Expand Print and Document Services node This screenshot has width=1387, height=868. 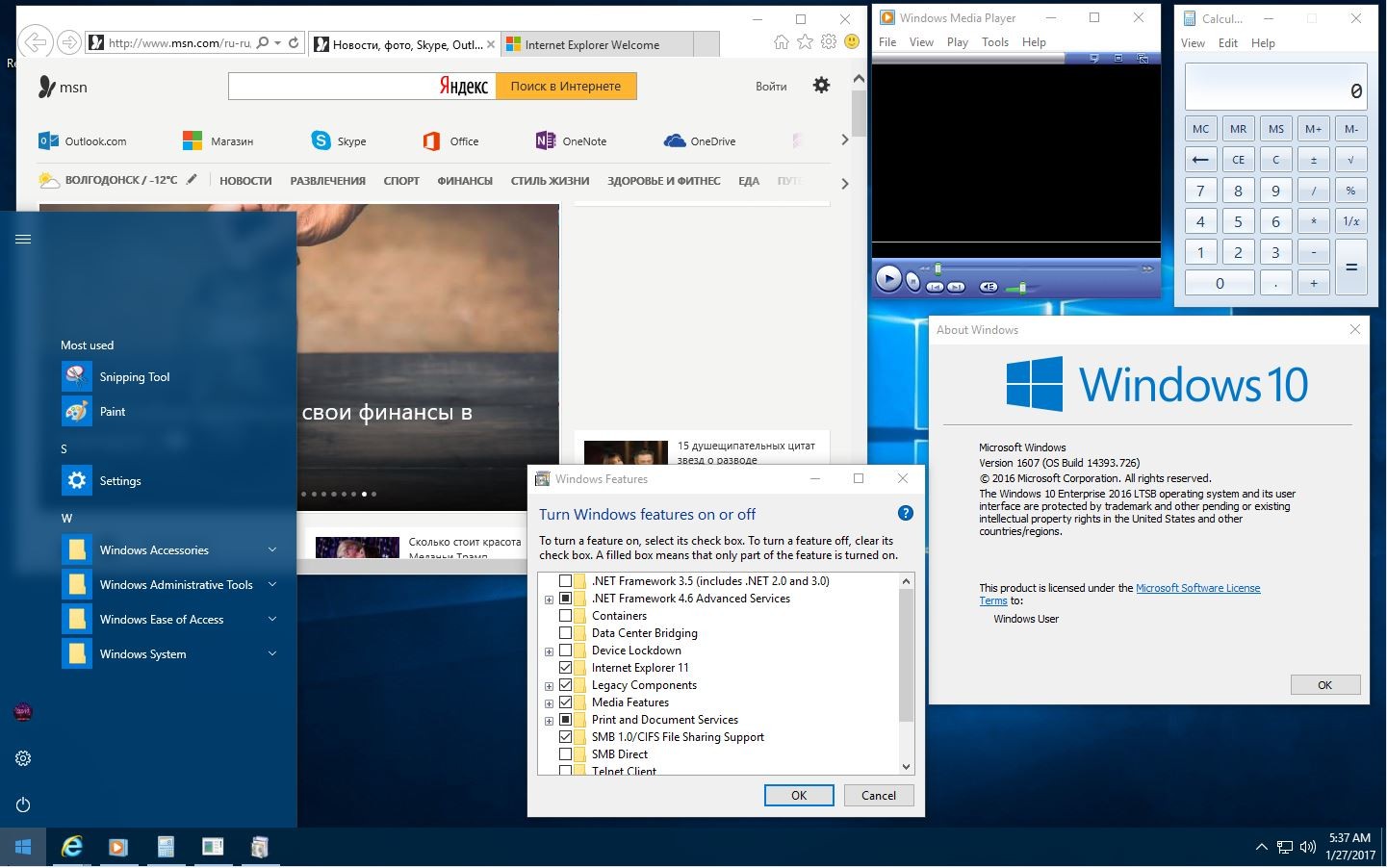coord(549,721)
